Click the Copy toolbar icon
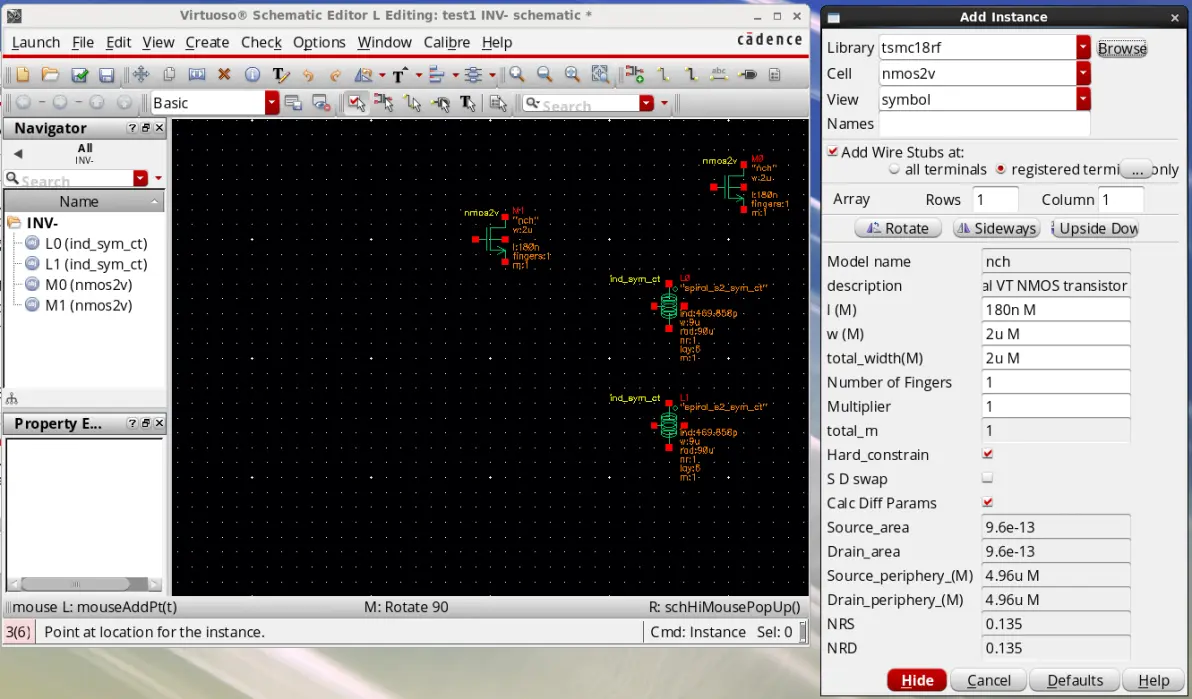The height and width of the screenshot is (699, 1192). tap(169, 75)
